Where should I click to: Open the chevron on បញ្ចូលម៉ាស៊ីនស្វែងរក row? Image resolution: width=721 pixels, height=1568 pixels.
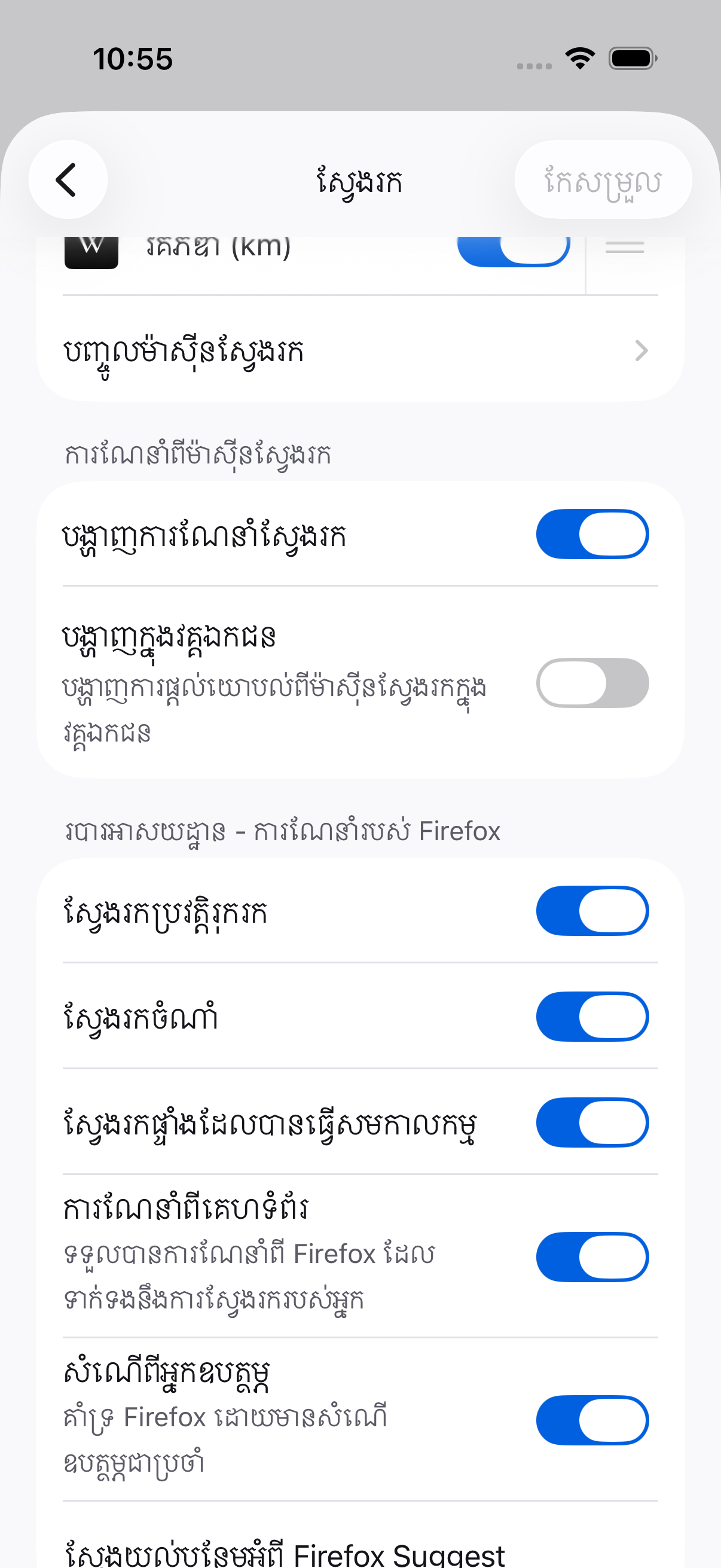coord(641,350)
